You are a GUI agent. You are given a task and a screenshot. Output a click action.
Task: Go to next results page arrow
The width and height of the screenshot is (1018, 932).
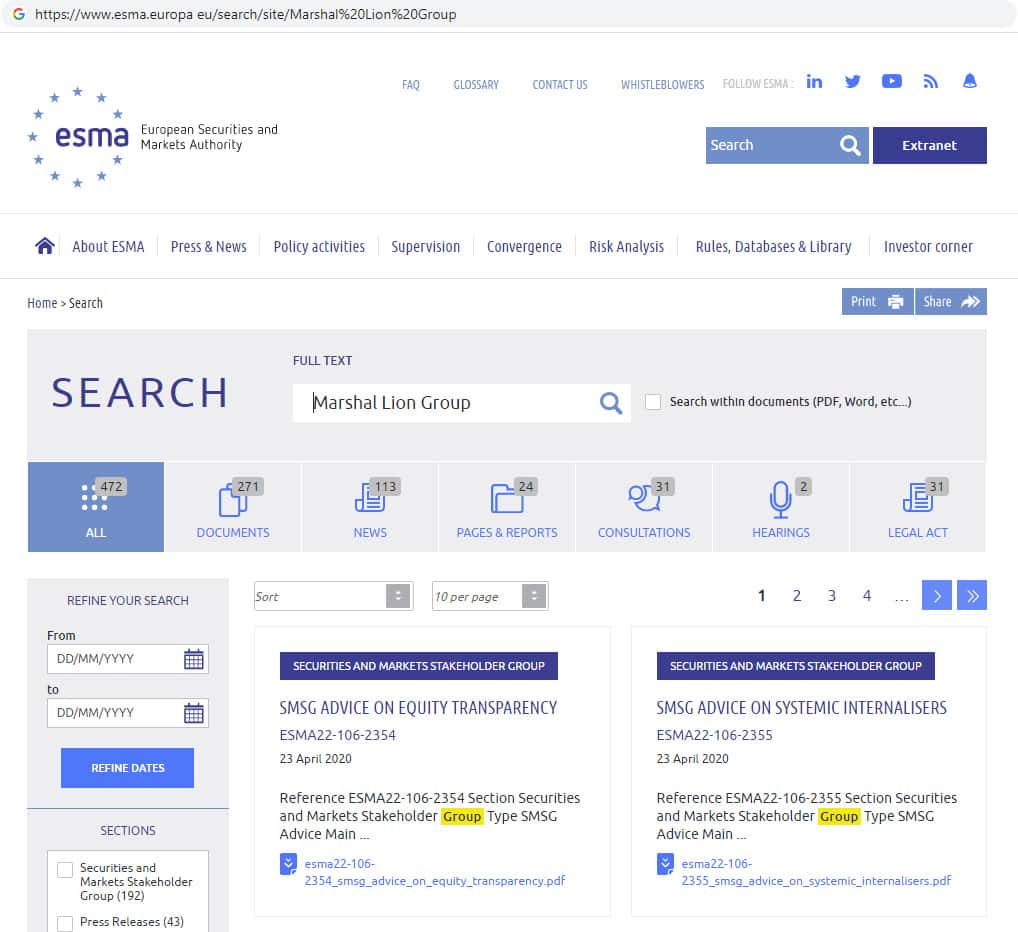click(936, 596)
